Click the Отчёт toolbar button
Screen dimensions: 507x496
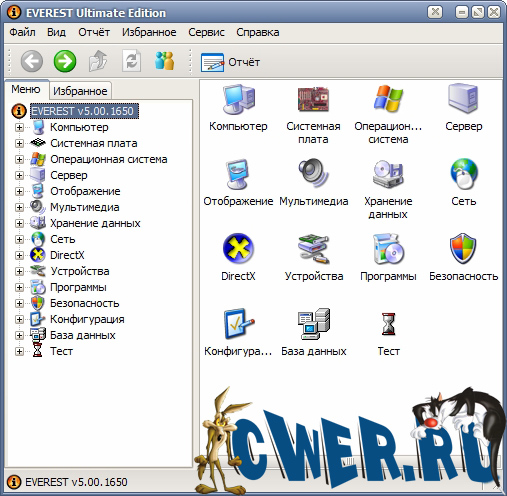click(230, 62)
